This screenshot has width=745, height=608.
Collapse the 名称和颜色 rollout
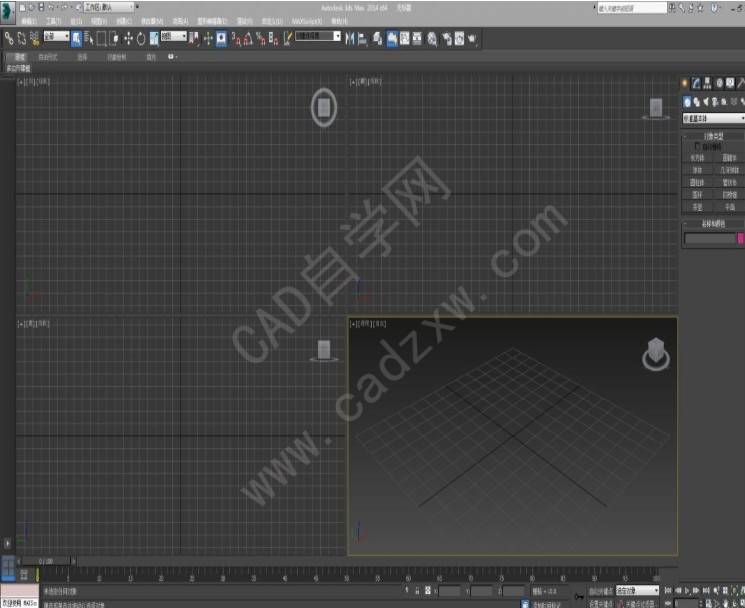pos(714,224)
